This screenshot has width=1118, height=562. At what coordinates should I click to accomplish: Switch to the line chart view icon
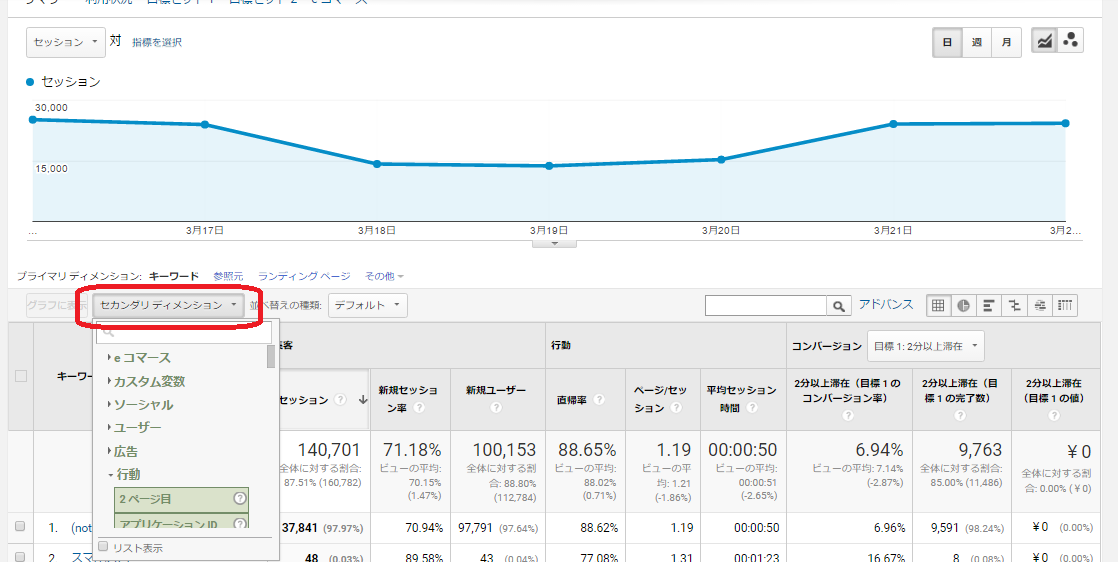pyautogui.click(x=1045, y=42)
